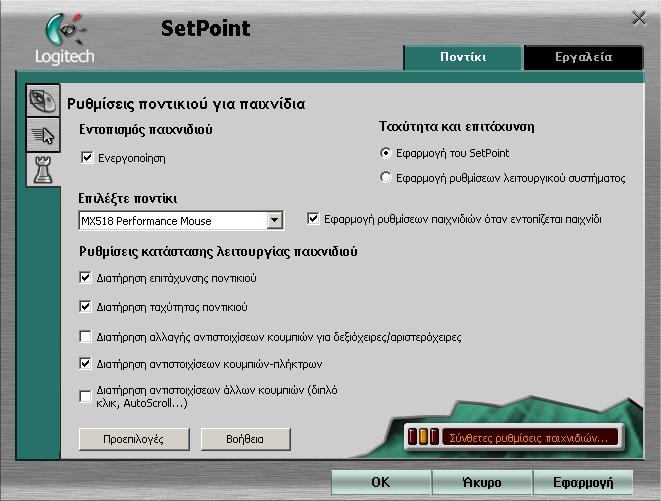Select Εφαρμογή ρυθμίσεων λειτουργικού συστήματος radio
The width and height of the screenshot is (661, 501).
[385, 177]
